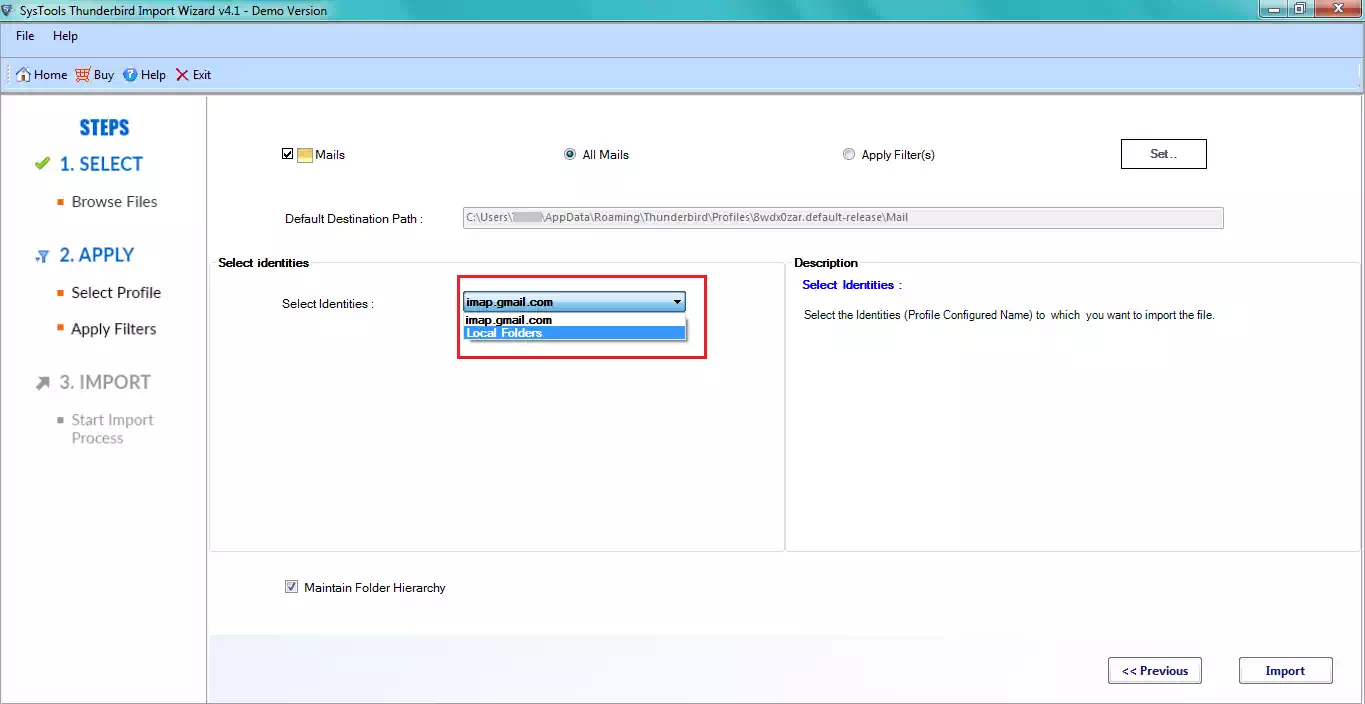Click the 2. APPLY step heading
The image size is (1365, 704).
97,255
